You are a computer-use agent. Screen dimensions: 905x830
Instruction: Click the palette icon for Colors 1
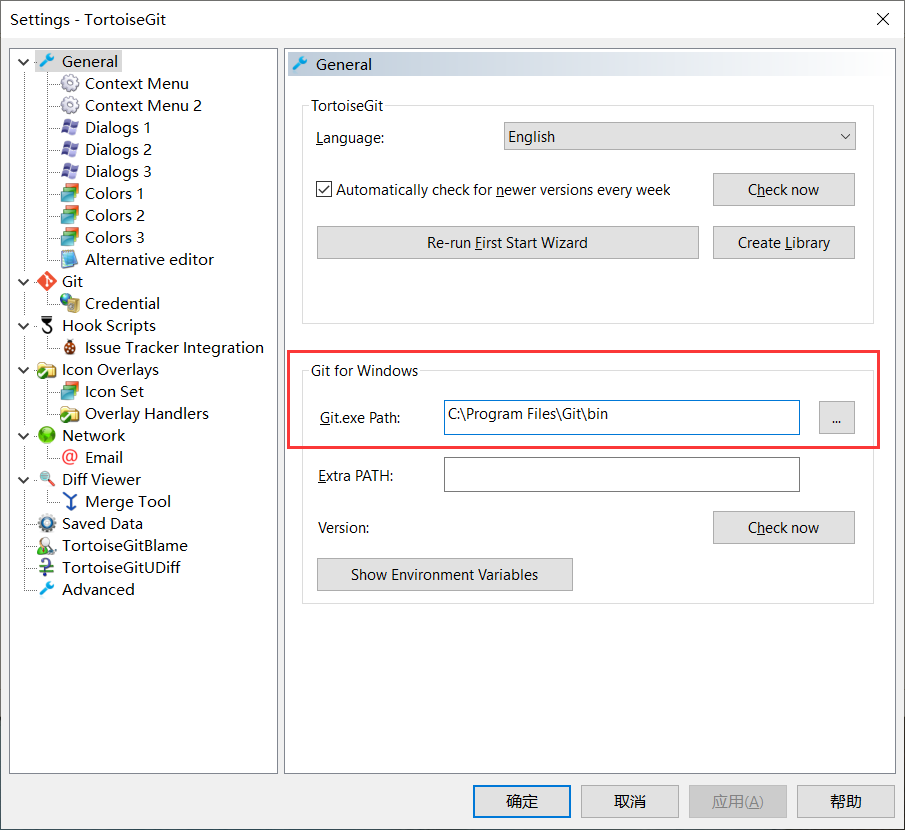70,193
